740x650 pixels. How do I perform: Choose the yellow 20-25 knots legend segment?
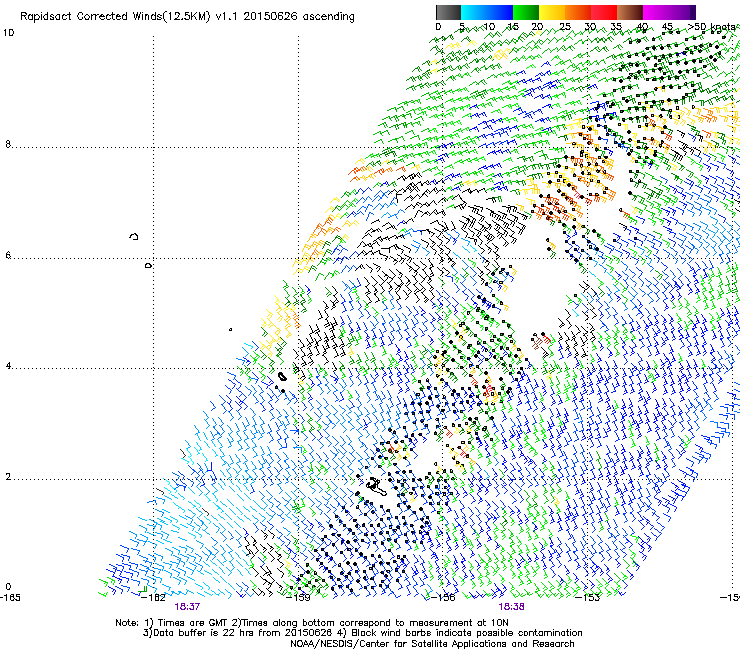(x=552, y=12)
